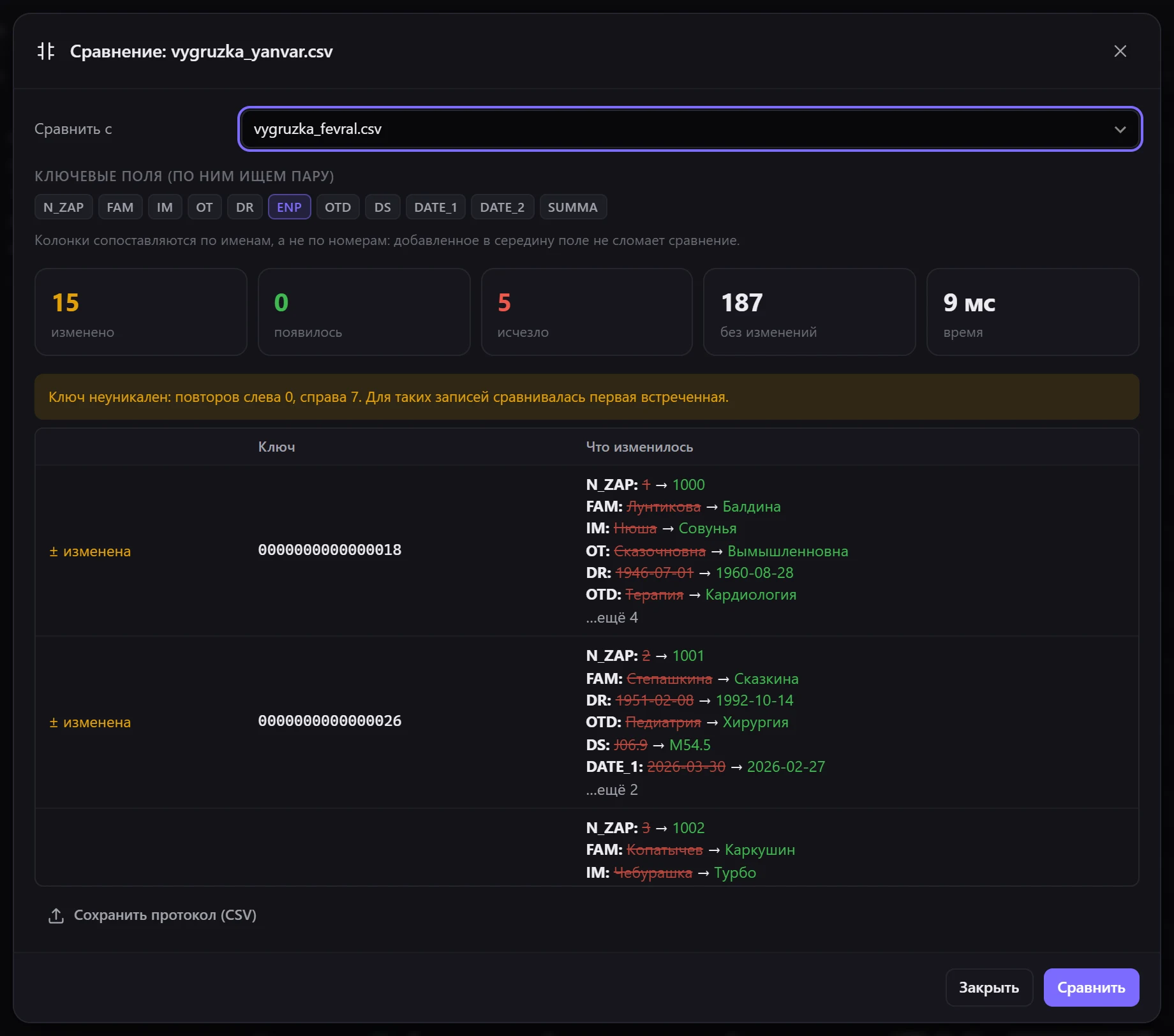Expand the …ещё 2 hidden changes

612,790
